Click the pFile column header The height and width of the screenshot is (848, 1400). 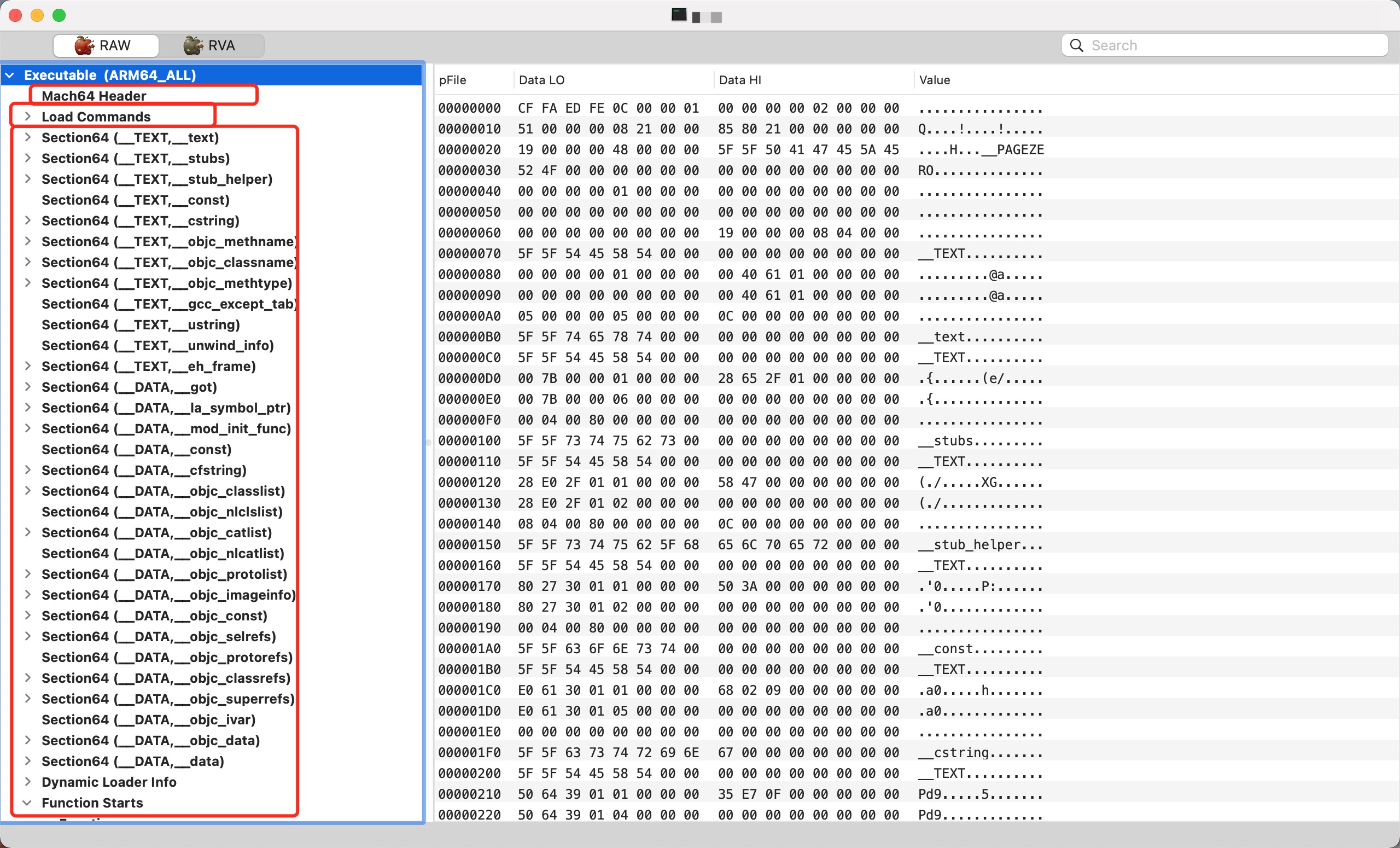[453, 80]
